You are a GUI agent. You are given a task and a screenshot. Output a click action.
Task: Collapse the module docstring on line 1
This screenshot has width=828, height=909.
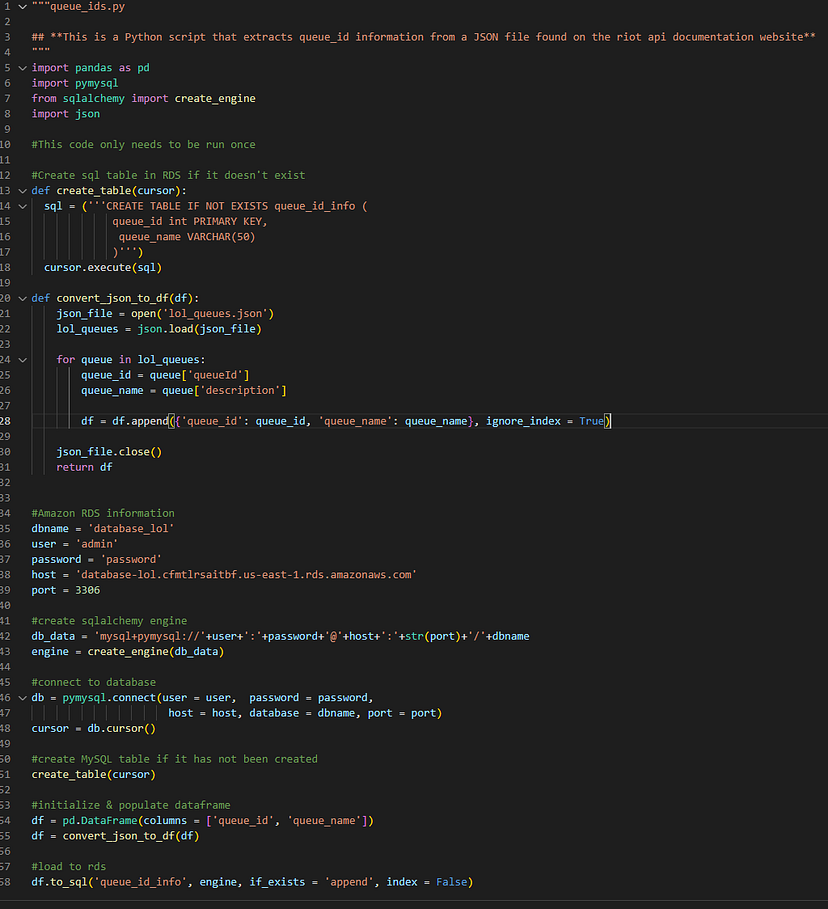(23, 6)
